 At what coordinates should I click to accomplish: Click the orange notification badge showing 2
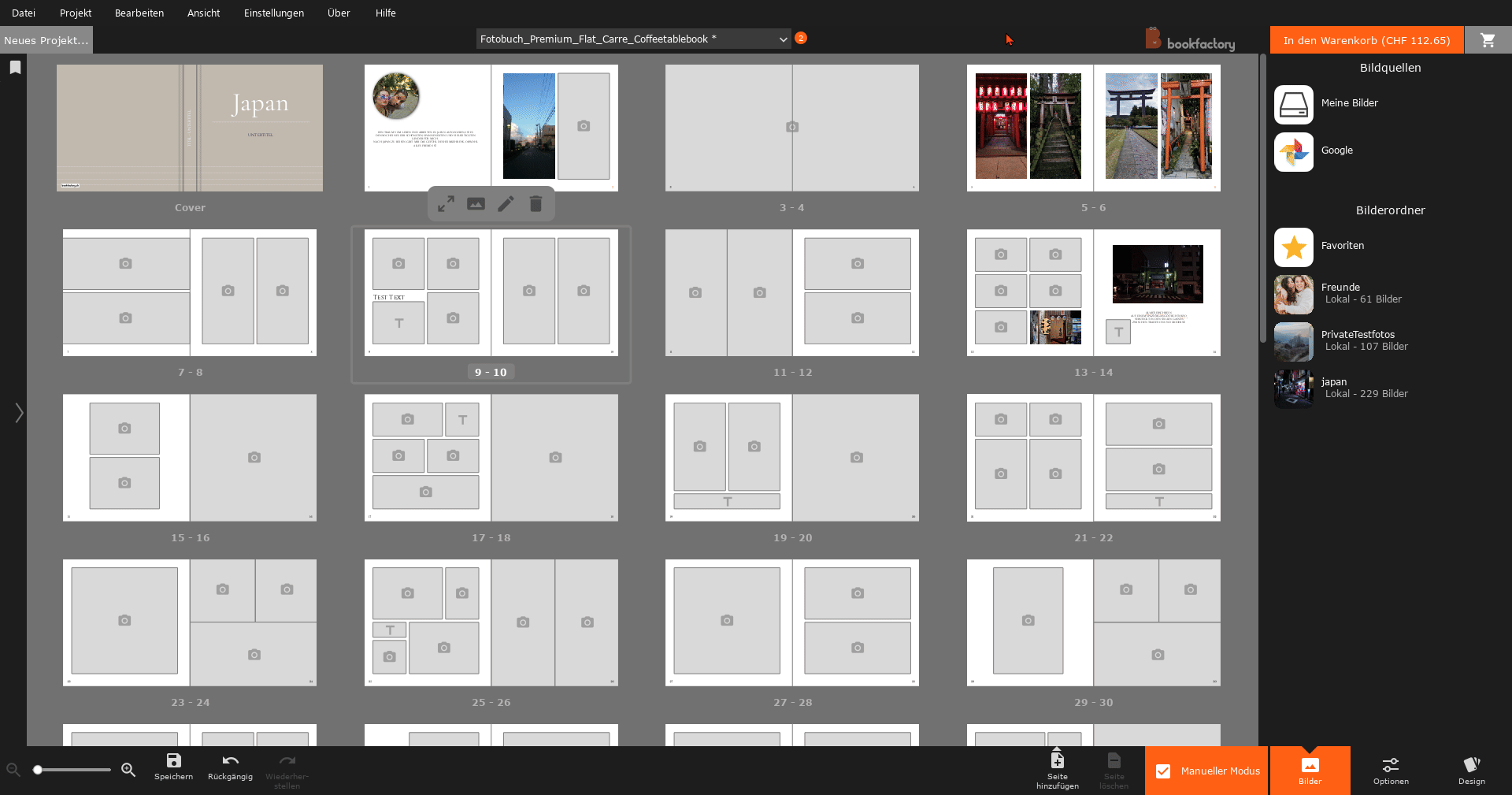[x=801, y=38]
